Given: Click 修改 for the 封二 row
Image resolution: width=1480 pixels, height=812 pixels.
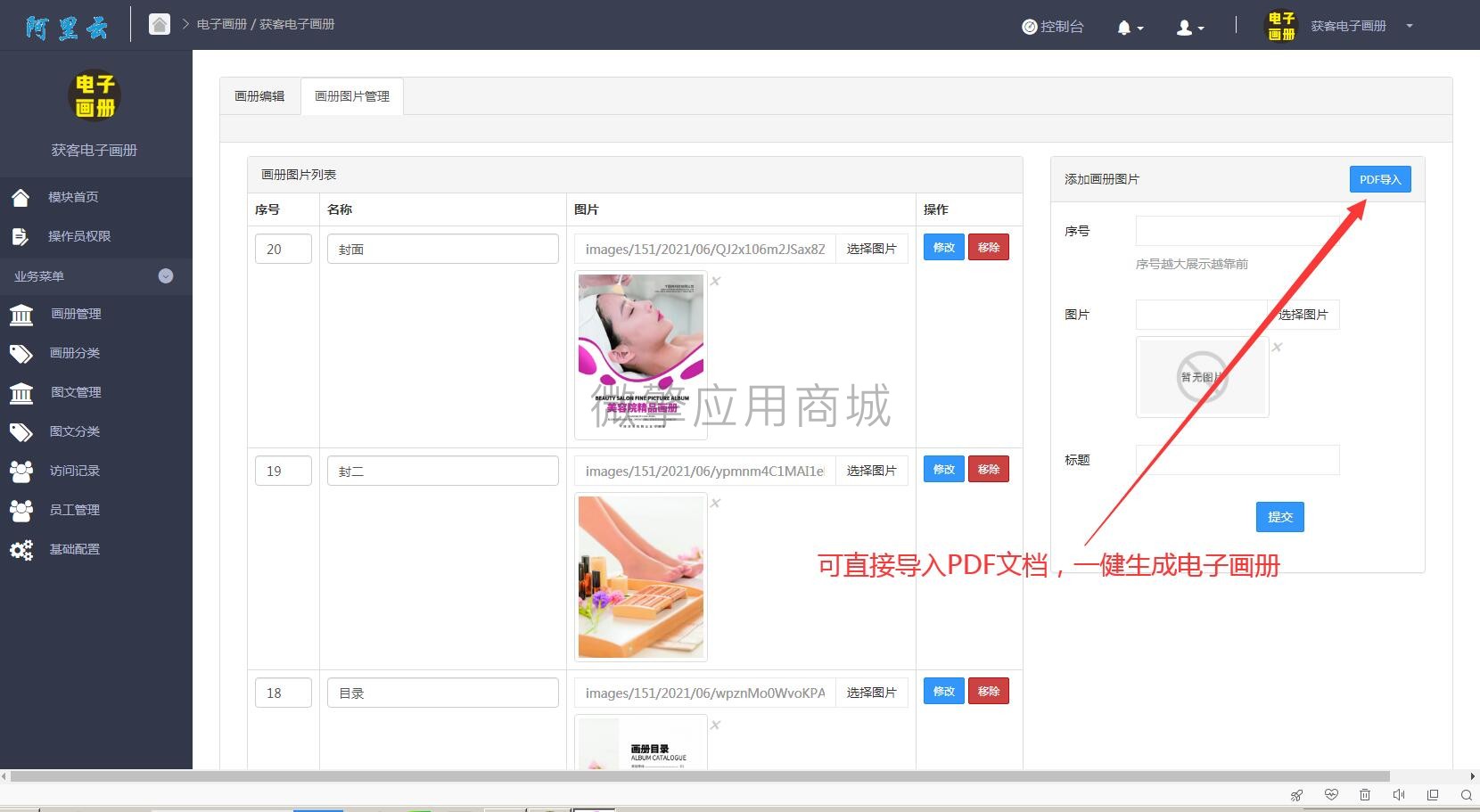Looking at the screenshot, I should pyautogui.click(x=944, y=469).
